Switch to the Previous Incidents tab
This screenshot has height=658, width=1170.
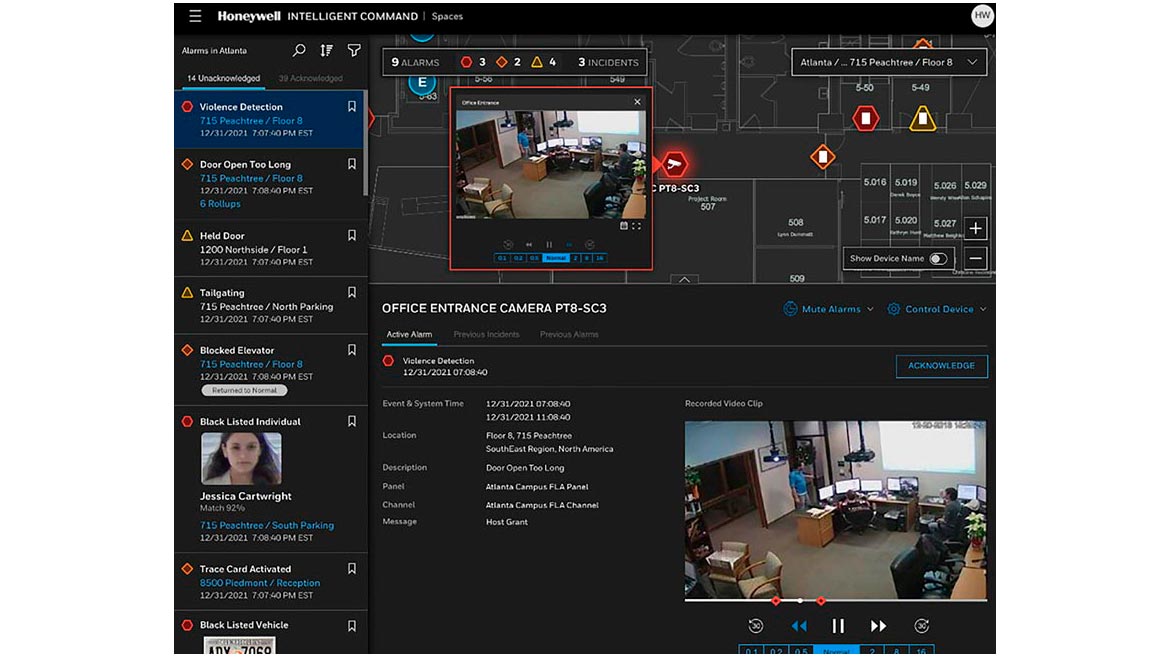coord(486,334)
